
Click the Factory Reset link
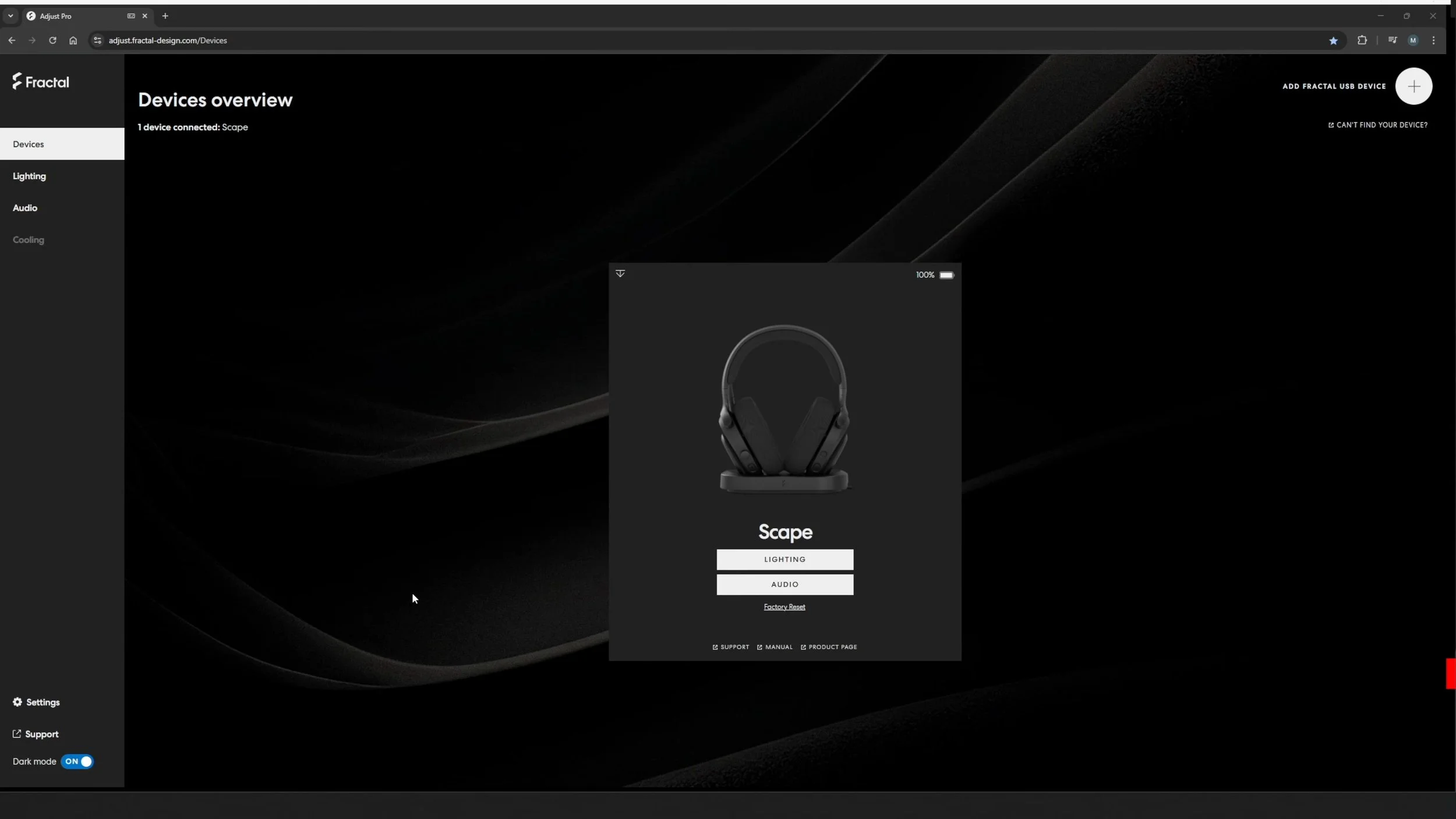[x=784, y=606]
